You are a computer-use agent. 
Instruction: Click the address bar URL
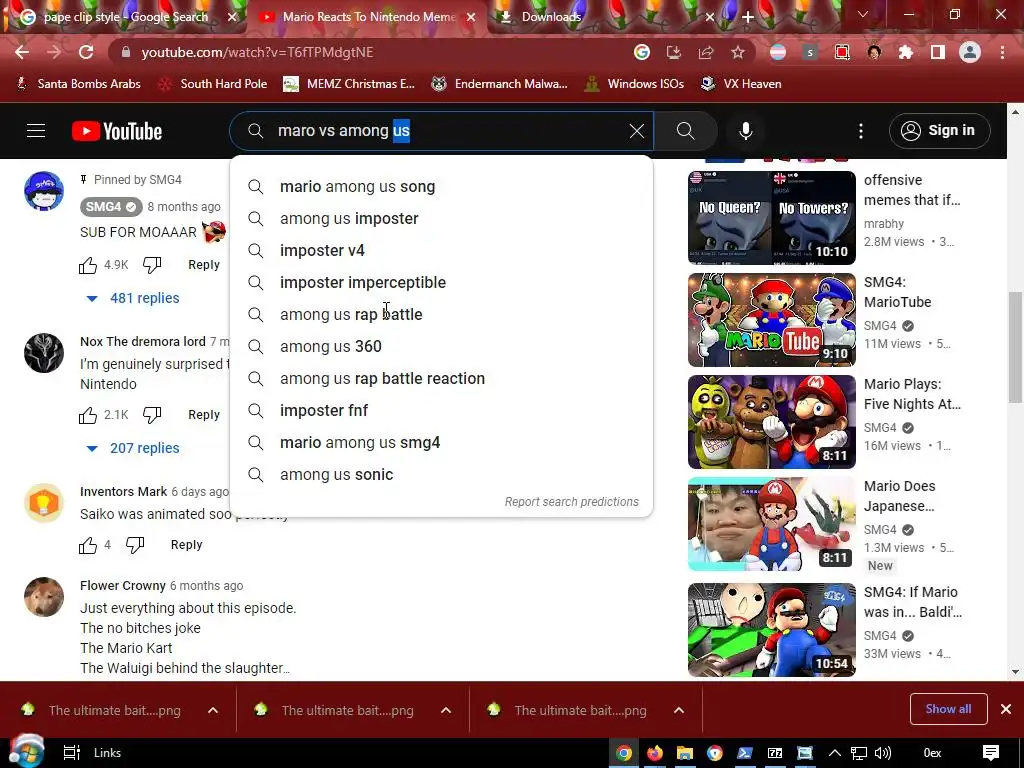257,52
